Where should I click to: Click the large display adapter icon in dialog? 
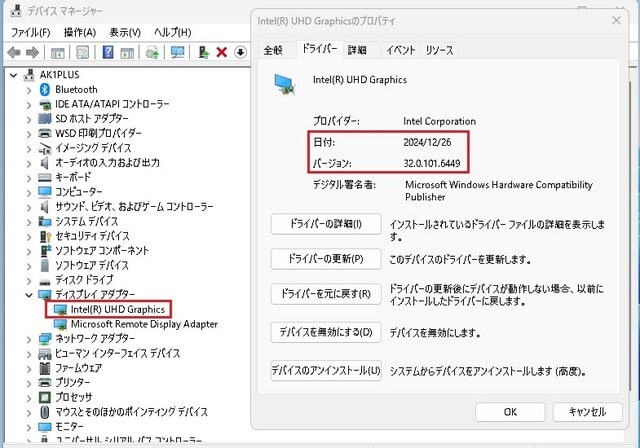tap(285, 84)
